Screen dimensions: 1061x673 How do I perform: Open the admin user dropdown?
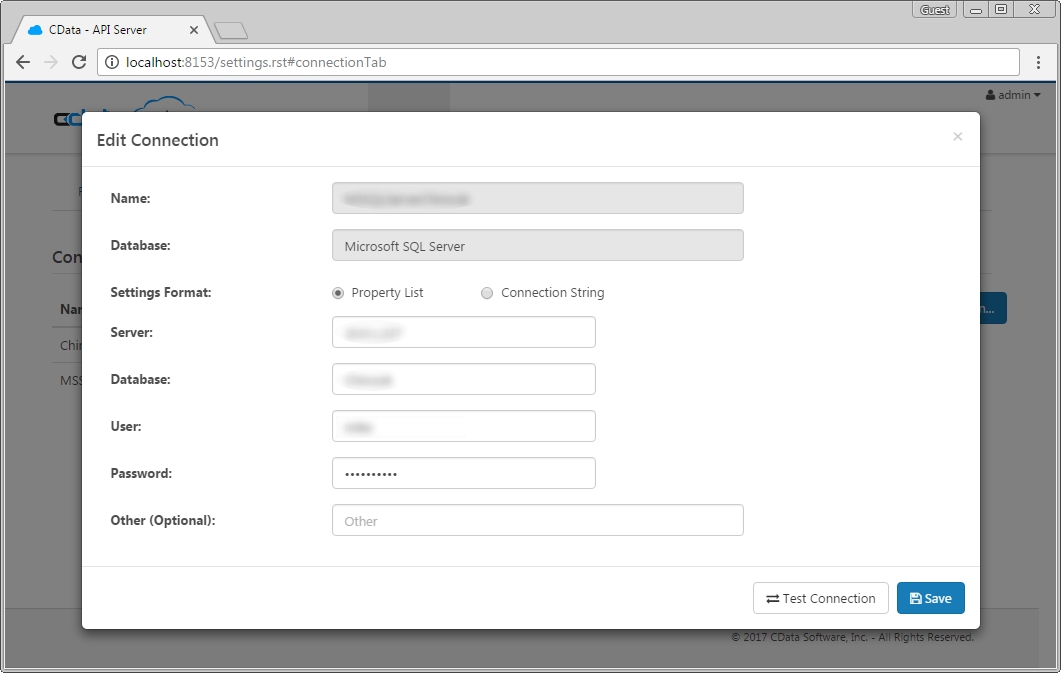(x=1013, y=95)
